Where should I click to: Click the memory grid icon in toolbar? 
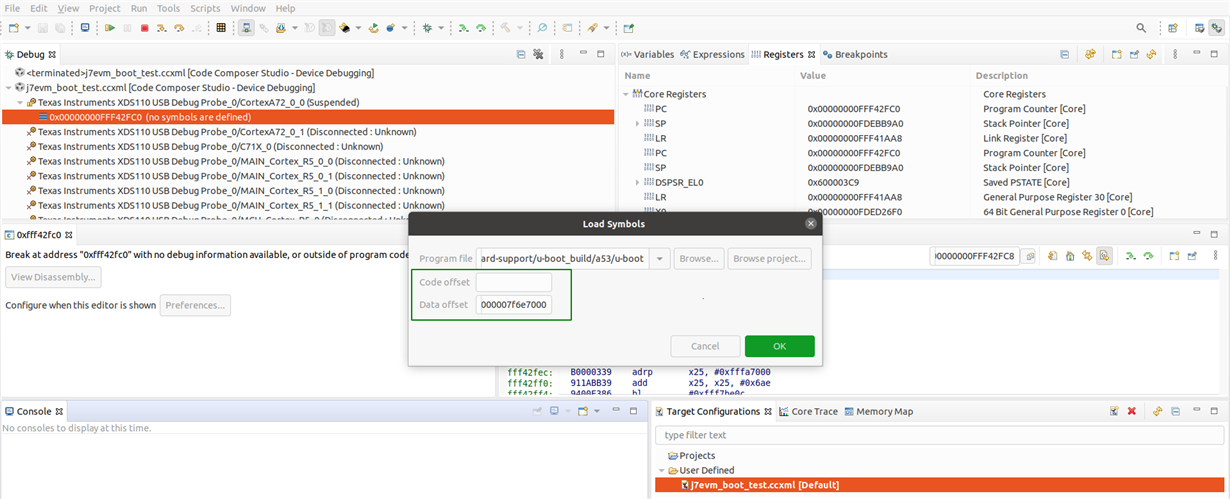pyautogui.click(x=221, y=28)
